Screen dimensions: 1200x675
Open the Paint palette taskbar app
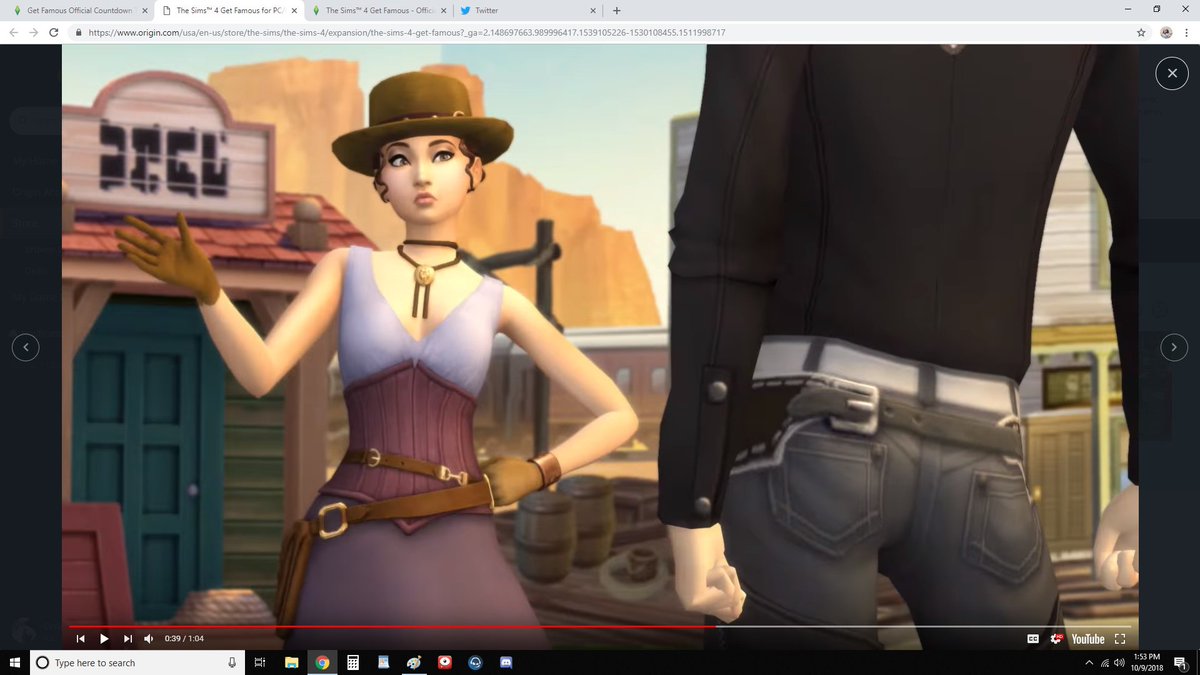414,662
